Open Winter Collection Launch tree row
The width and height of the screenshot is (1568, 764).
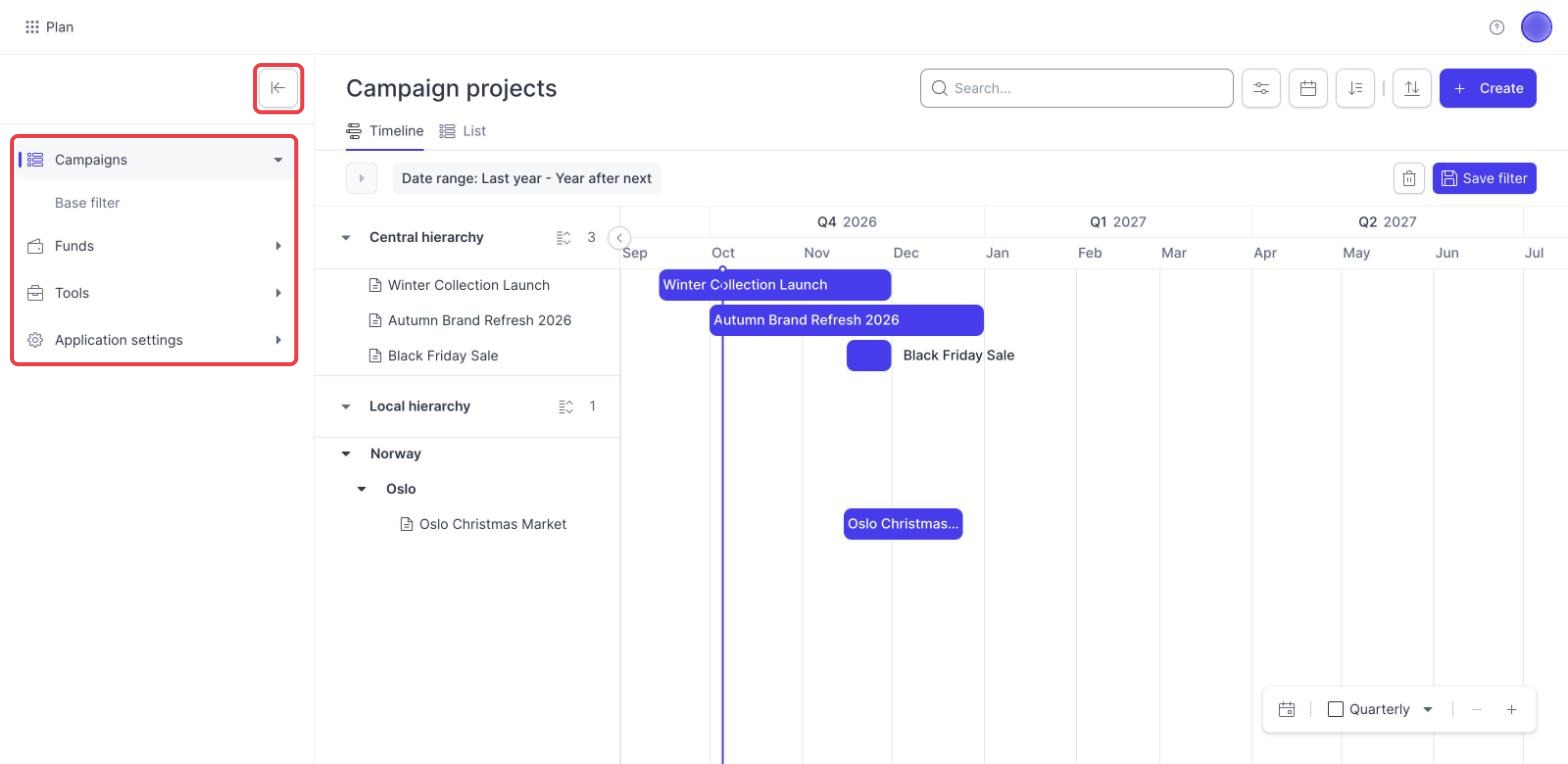[460, 285]
